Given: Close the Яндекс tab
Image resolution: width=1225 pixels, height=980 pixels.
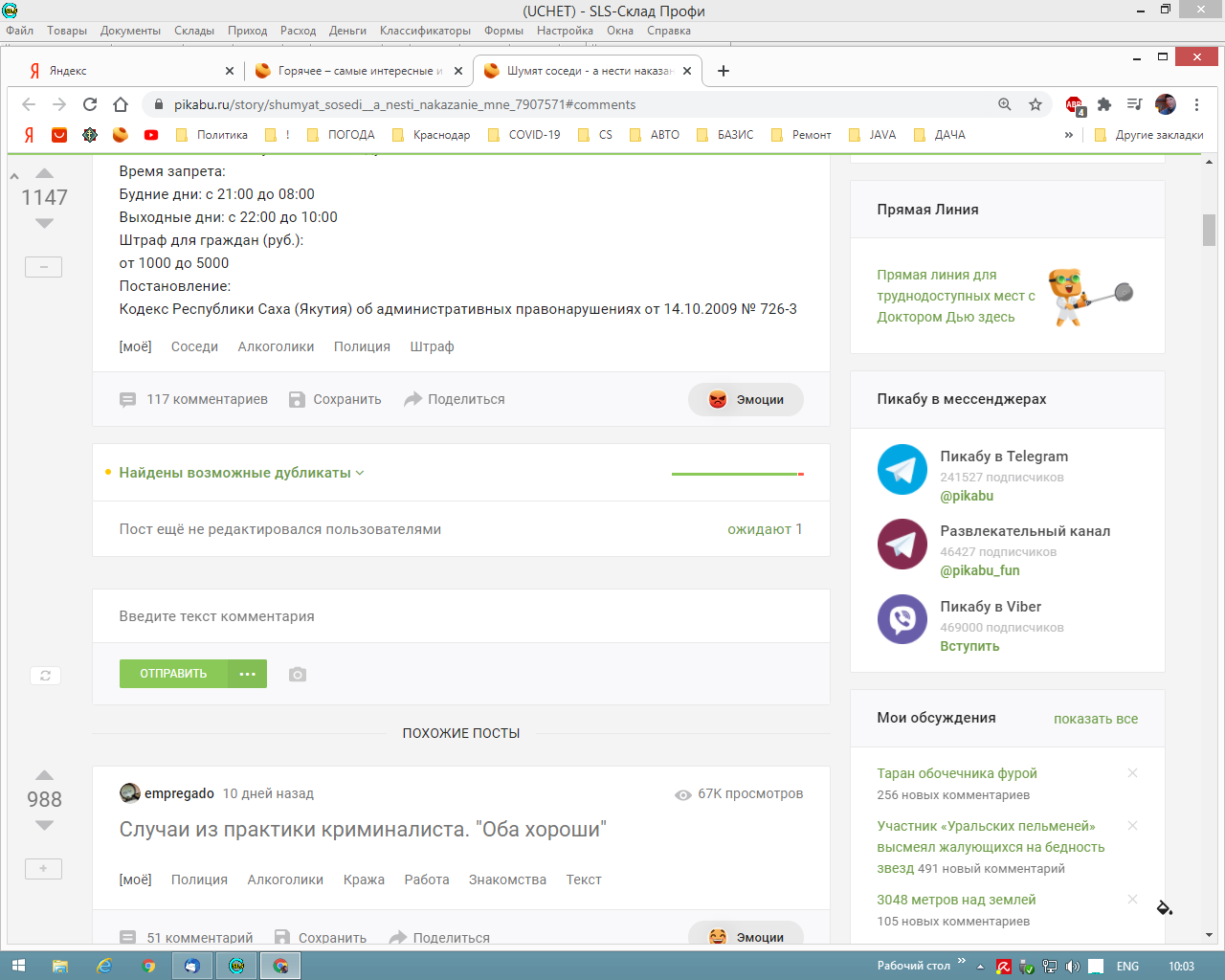Looking at the screenshot, I should 230,71.
